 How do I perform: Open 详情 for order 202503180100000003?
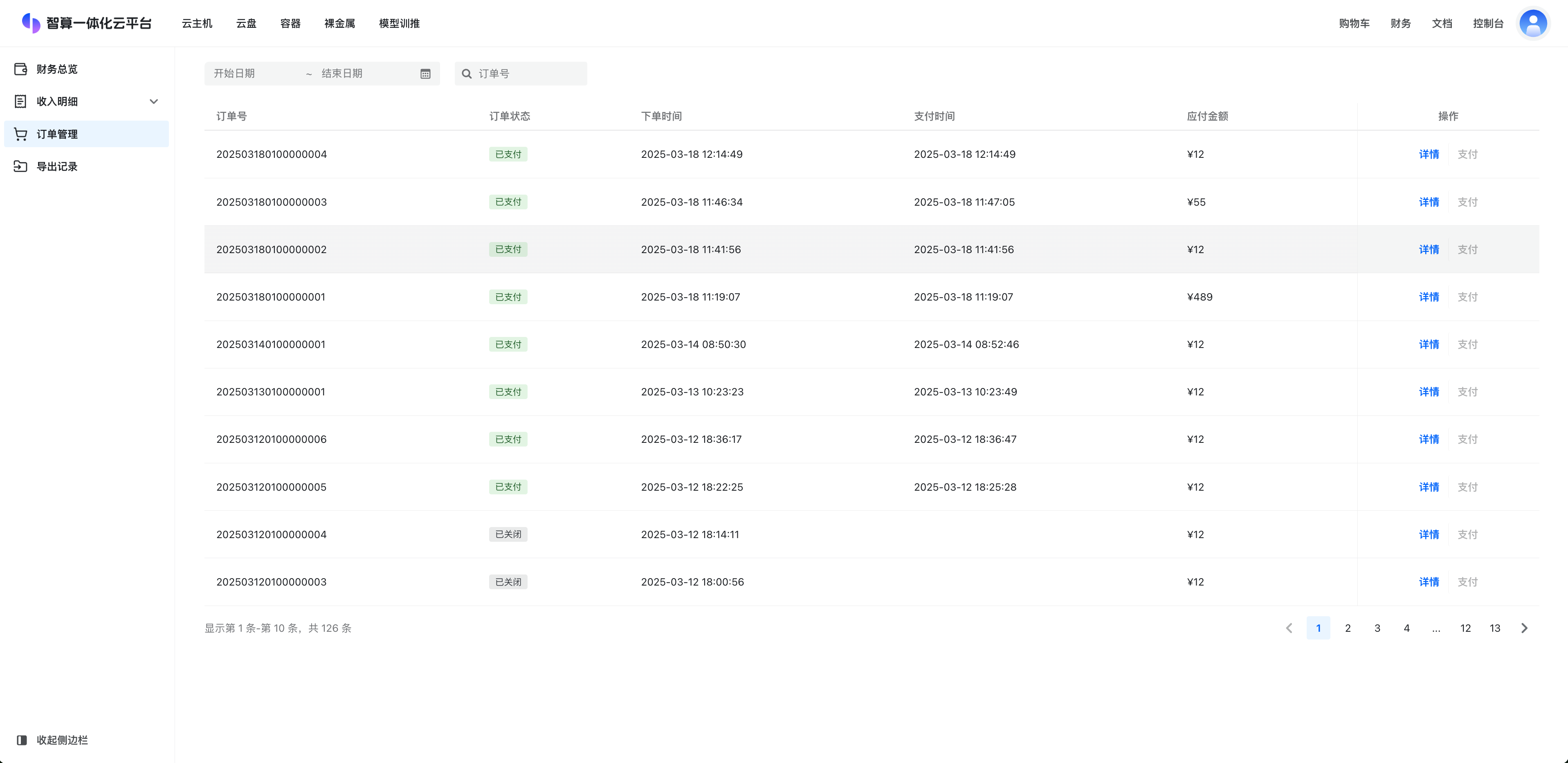pos(1429,202)
